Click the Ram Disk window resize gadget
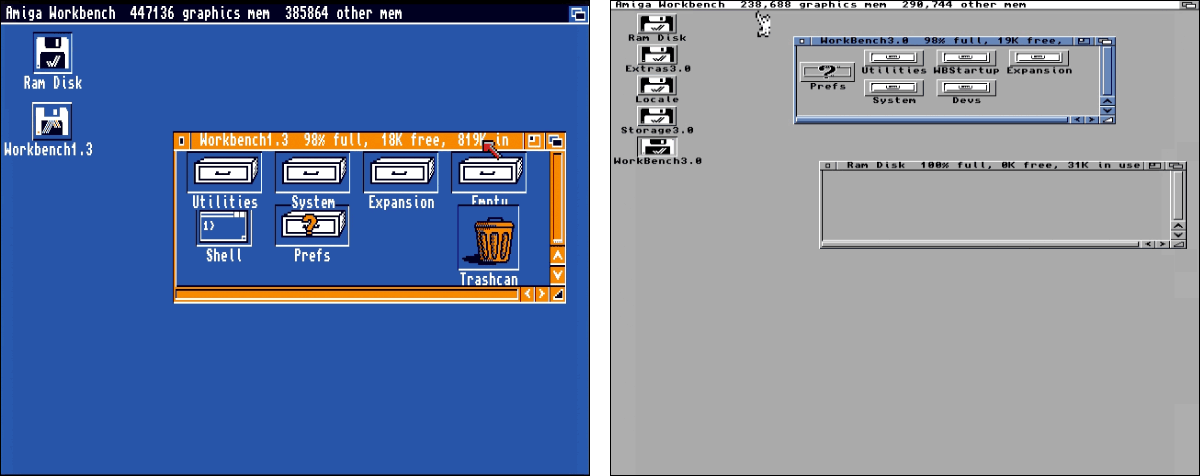Image resolution: width=1200 pixels, height=476 pixels. (x=1179, y=244)
